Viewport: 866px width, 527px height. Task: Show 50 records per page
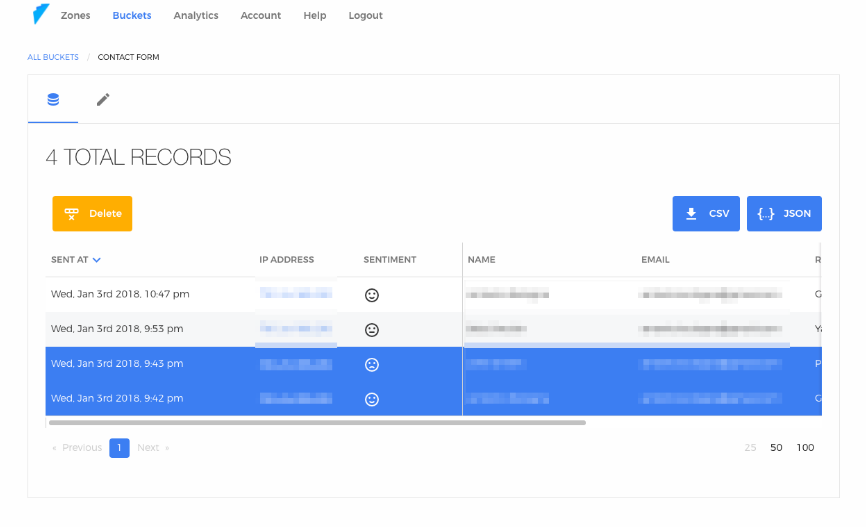click(x=776, y=448)
